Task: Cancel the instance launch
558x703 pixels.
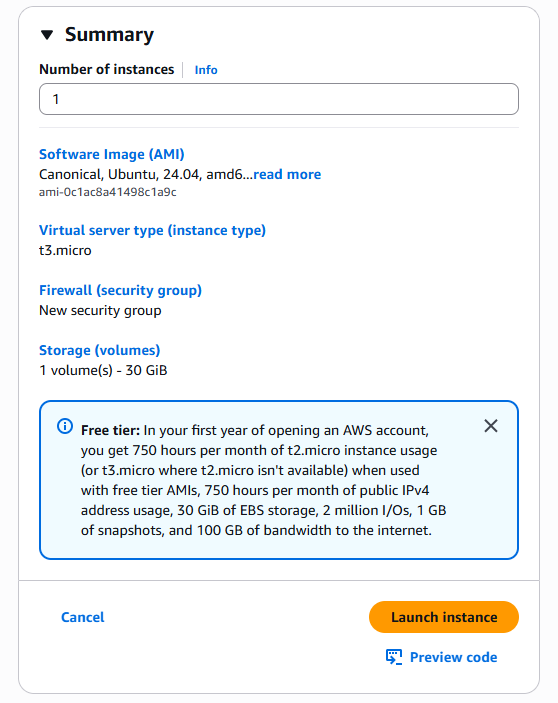Action: click(82, 617)
